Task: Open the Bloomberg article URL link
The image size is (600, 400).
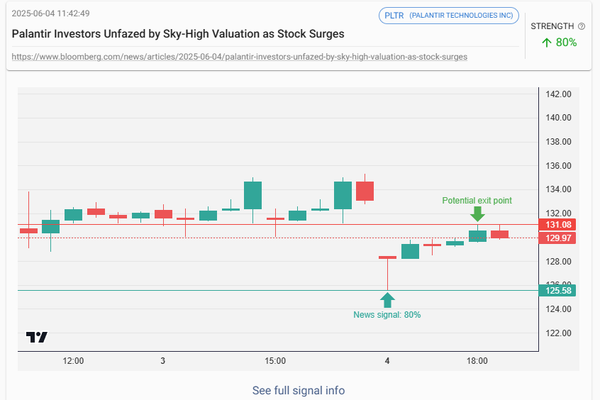Action: coord(239,57)
